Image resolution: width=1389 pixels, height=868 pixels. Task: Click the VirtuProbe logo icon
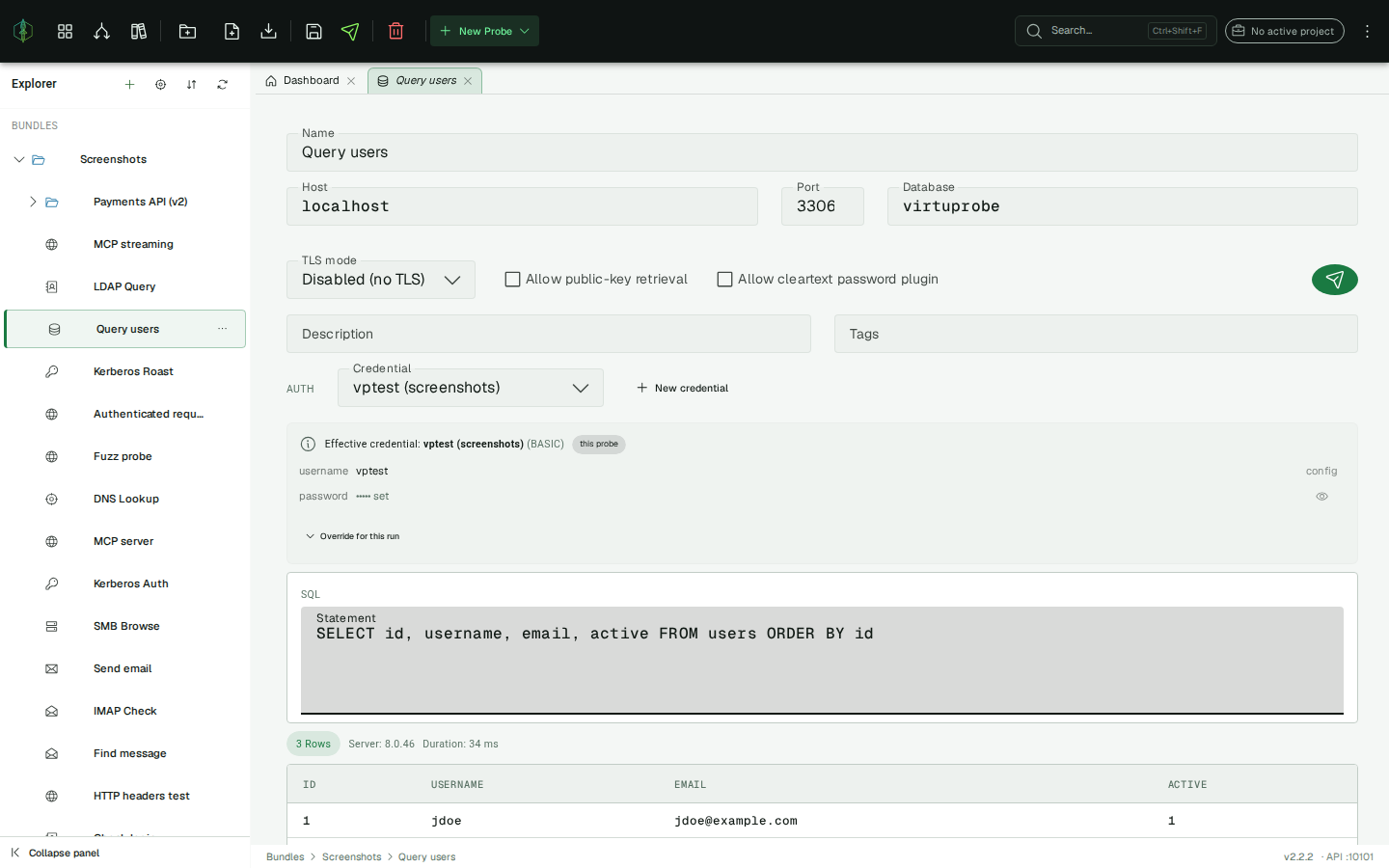pos(23,31)
